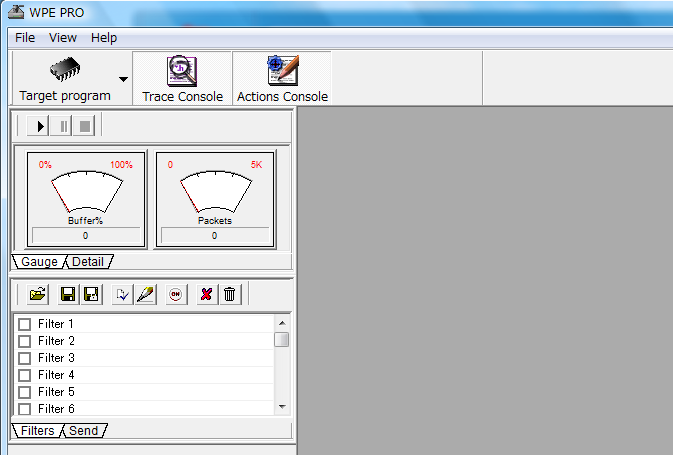Click the edit filter pencil icon
The width and height of the screenshot is (673, 455).
tap(145, 294)
